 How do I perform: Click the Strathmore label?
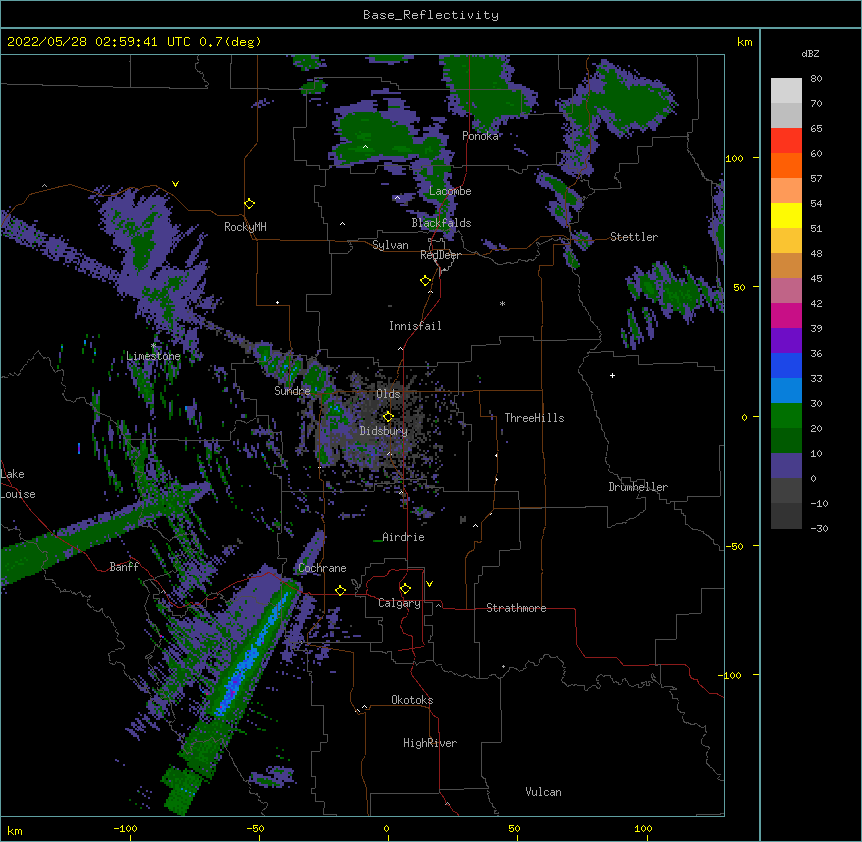point(516,608)
